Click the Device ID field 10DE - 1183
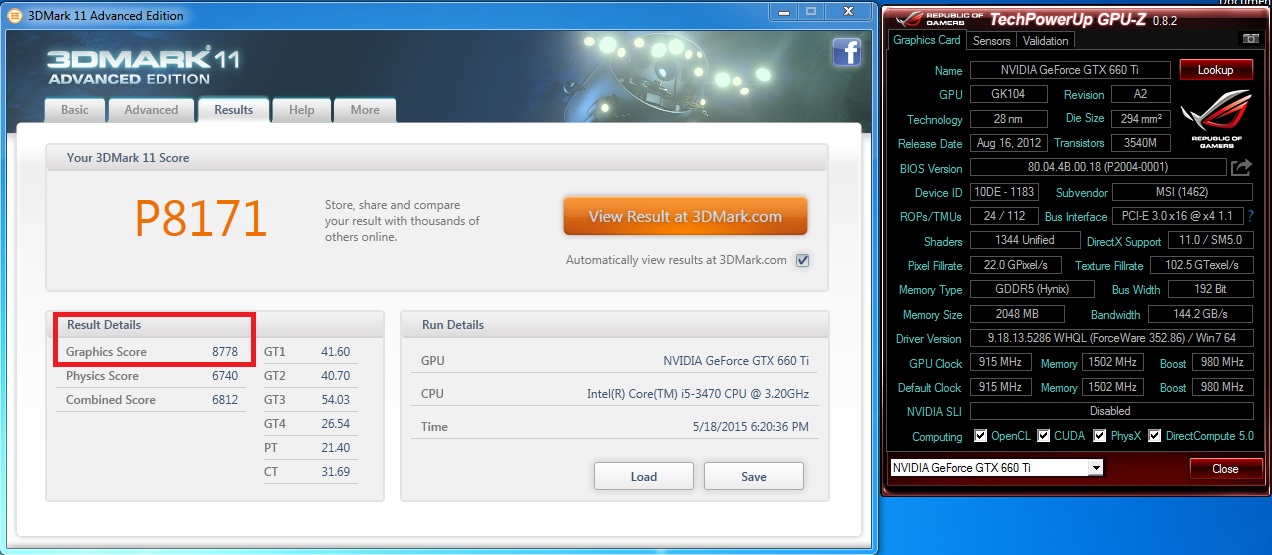The height and width of the screenshot is (555, 1272). click(1004, 192)
